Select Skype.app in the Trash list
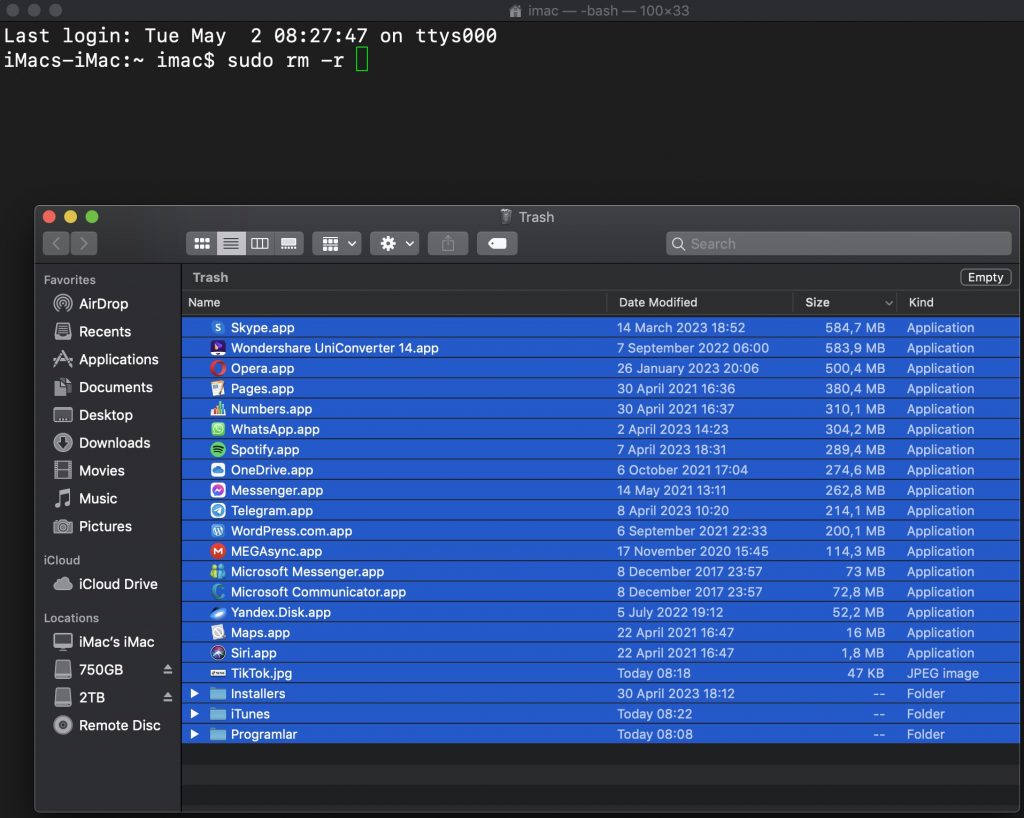The height and width of the screenshot is (818, 1024). click(x=262, y=328)
